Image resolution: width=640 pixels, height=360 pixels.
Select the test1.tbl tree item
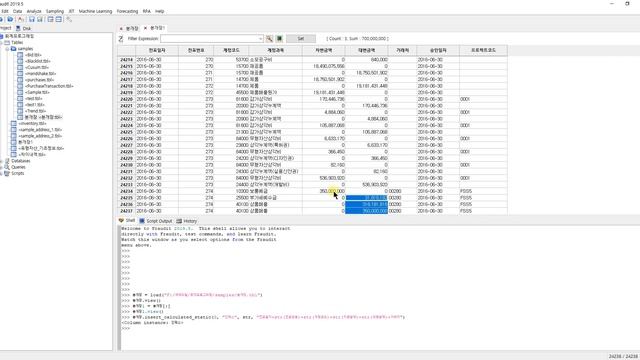(x=34, y=104)
